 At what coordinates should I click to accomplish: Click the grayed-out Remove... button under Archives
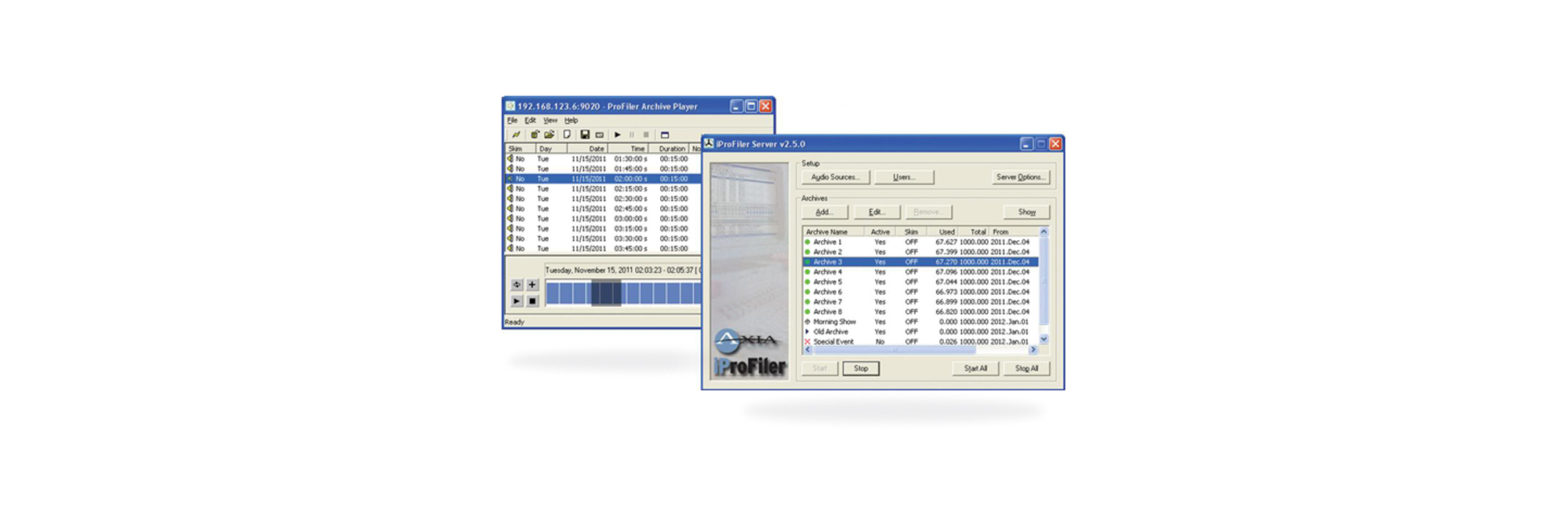pyautogui.click(x=927, y=212)
